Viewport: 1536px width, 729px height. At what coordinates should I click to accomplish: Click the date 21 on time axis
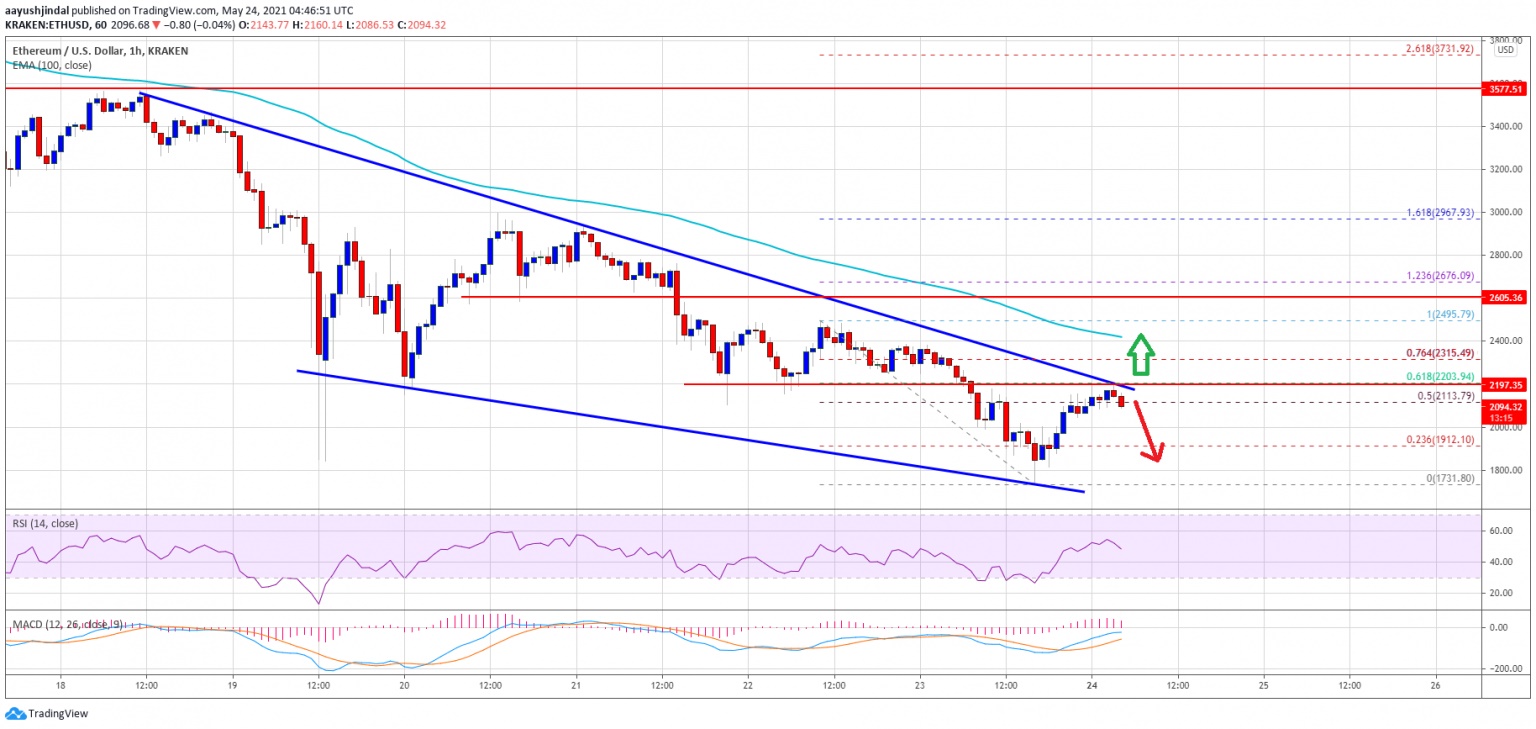pyautogui.click(x=576, y=688)
